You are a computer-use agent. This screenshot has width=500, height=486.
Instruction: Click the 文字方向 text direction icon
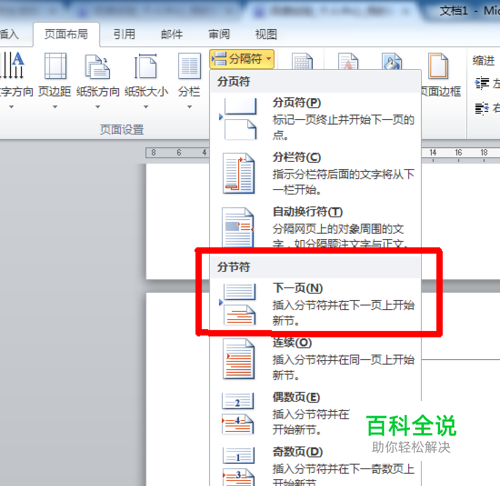(13, 66)
